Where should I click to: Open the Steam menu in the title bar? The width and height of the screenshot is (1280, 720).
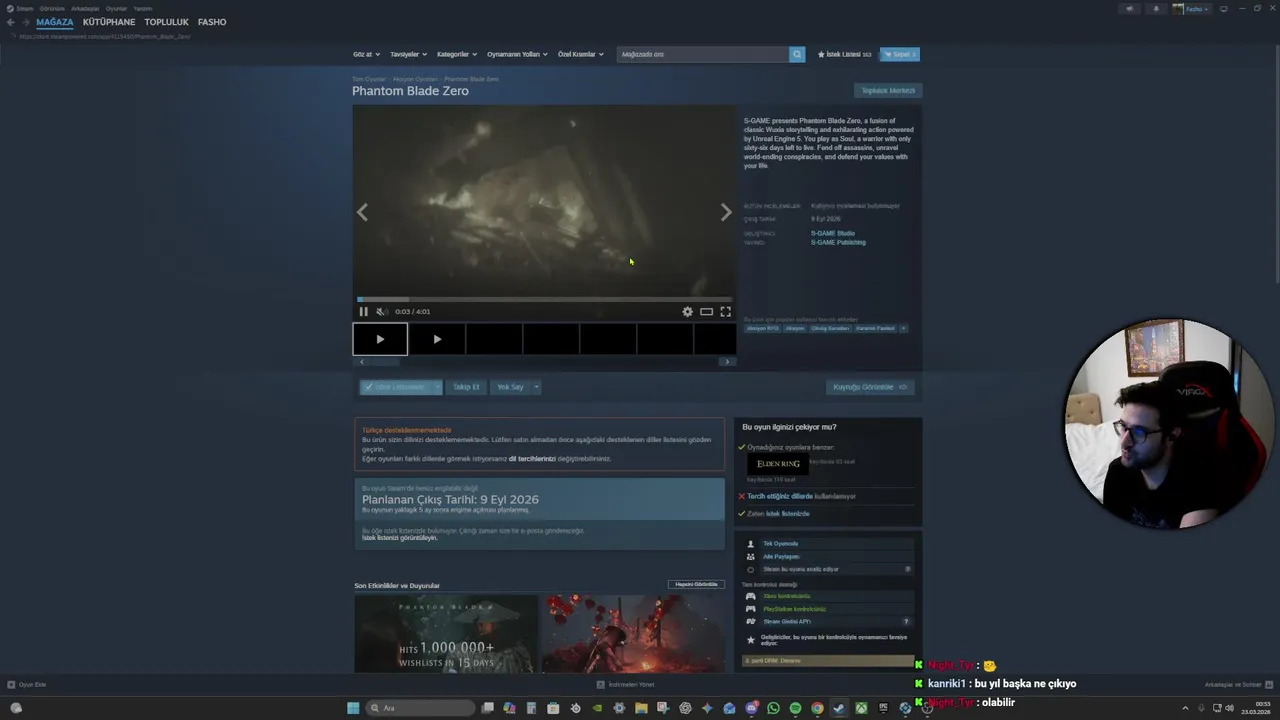24,8
